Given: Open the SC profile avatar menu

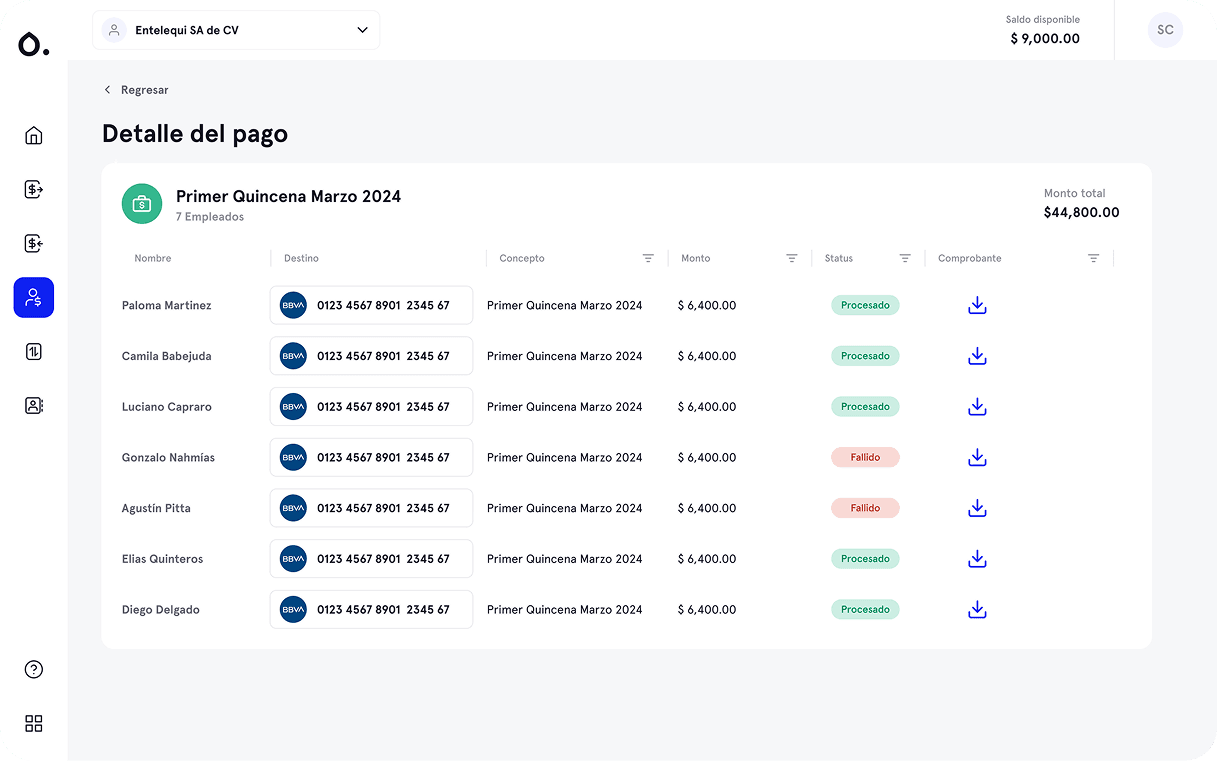Looking at the screenshot, I should pos(1165,30).
